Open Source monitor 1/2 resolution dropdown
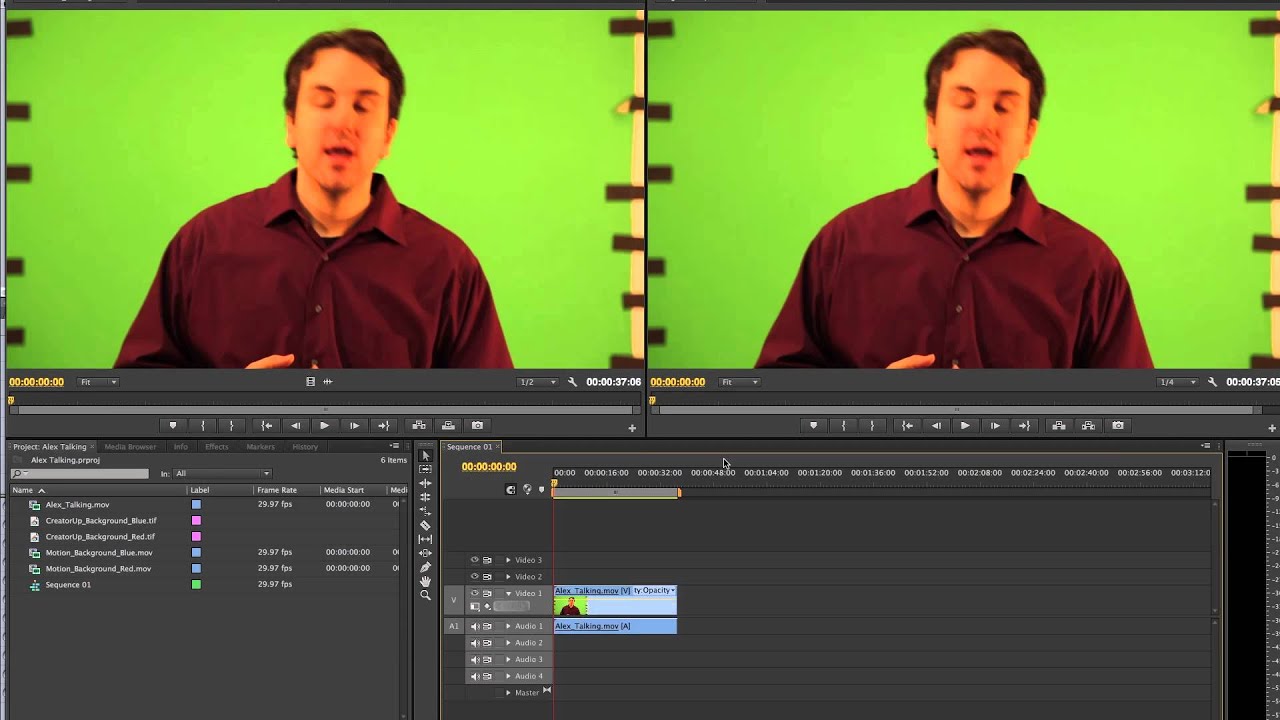 (538, 382)
